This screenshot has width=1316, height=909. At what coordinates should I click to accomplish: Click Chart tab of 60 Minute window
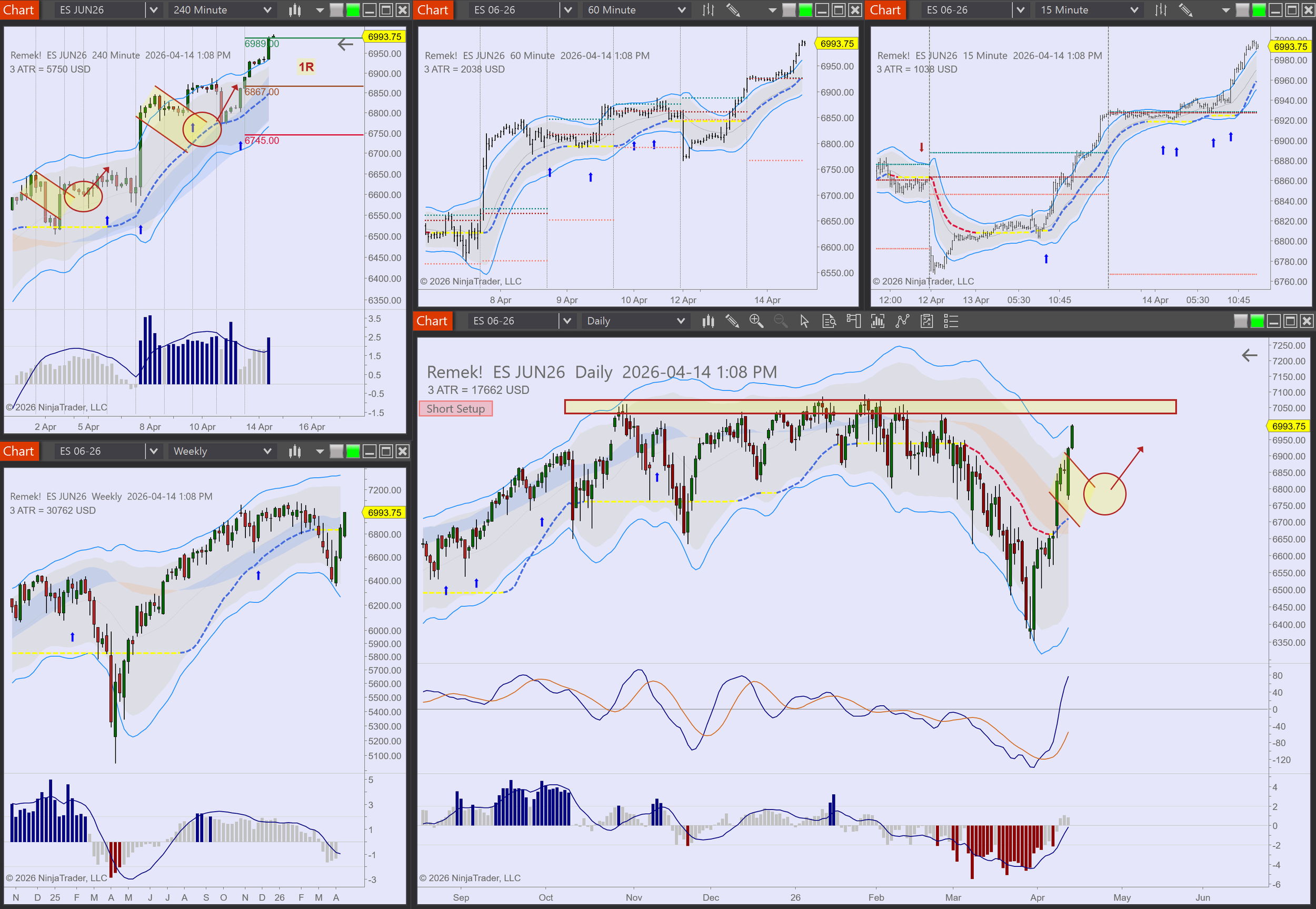433,10
